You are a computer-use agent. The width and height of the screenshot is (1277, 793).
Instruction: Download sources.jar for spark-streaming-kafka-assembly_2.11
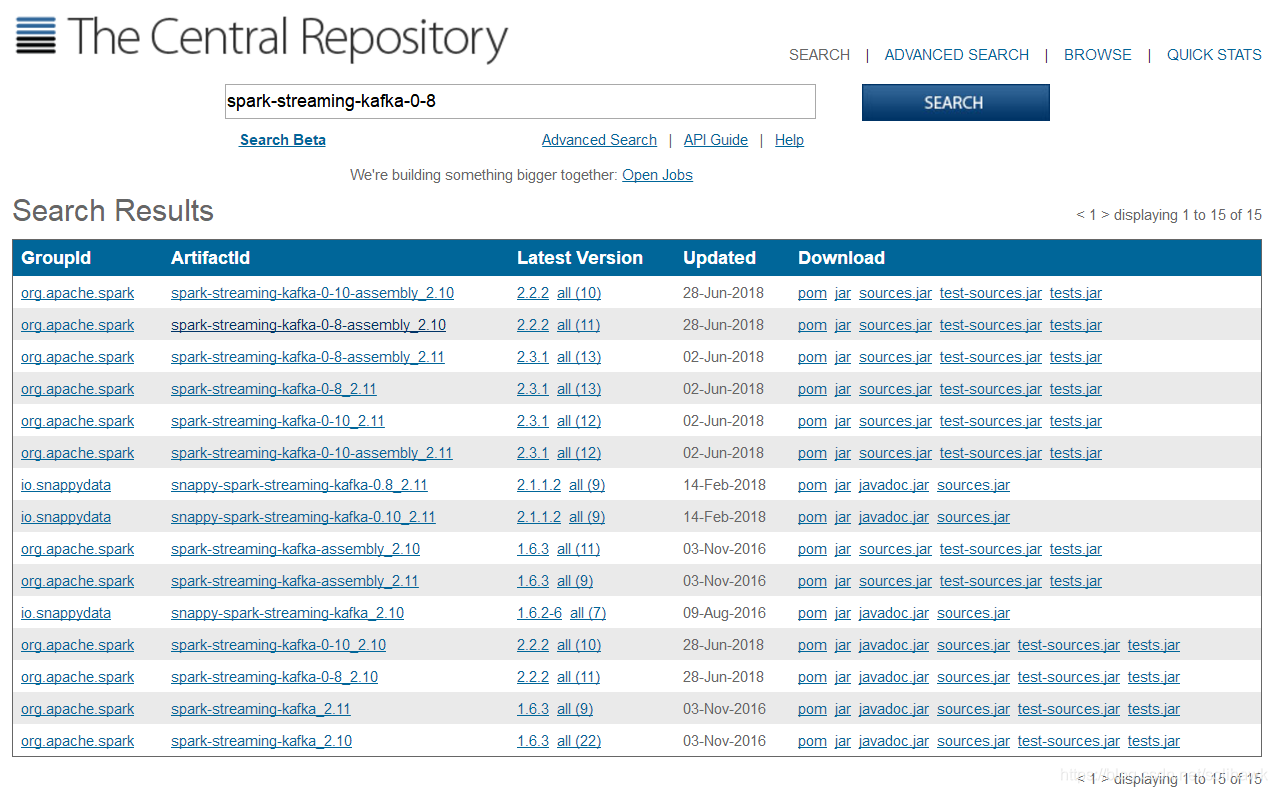pyautogui.click(x=895, y=581)
